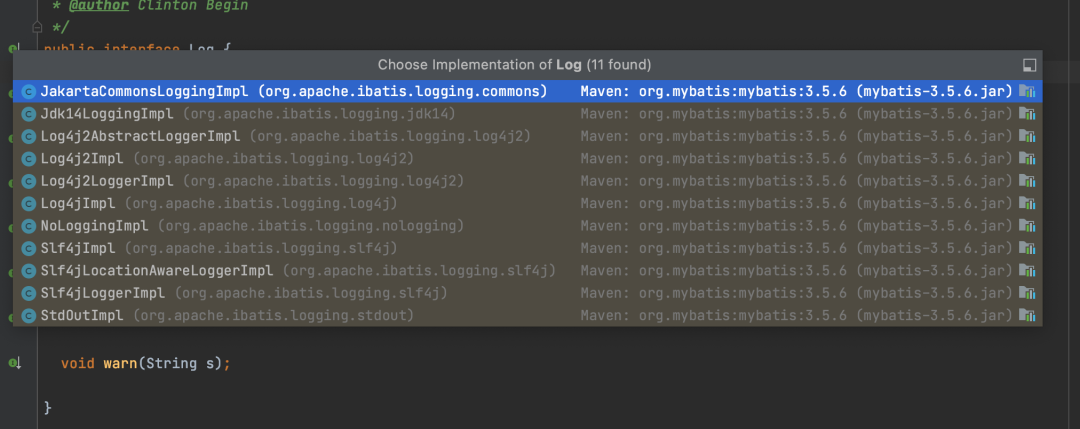Pick Log4j2AbstractLoggerImpl class name
This screenshot has height=429, width=1080.
click(141, 136)
